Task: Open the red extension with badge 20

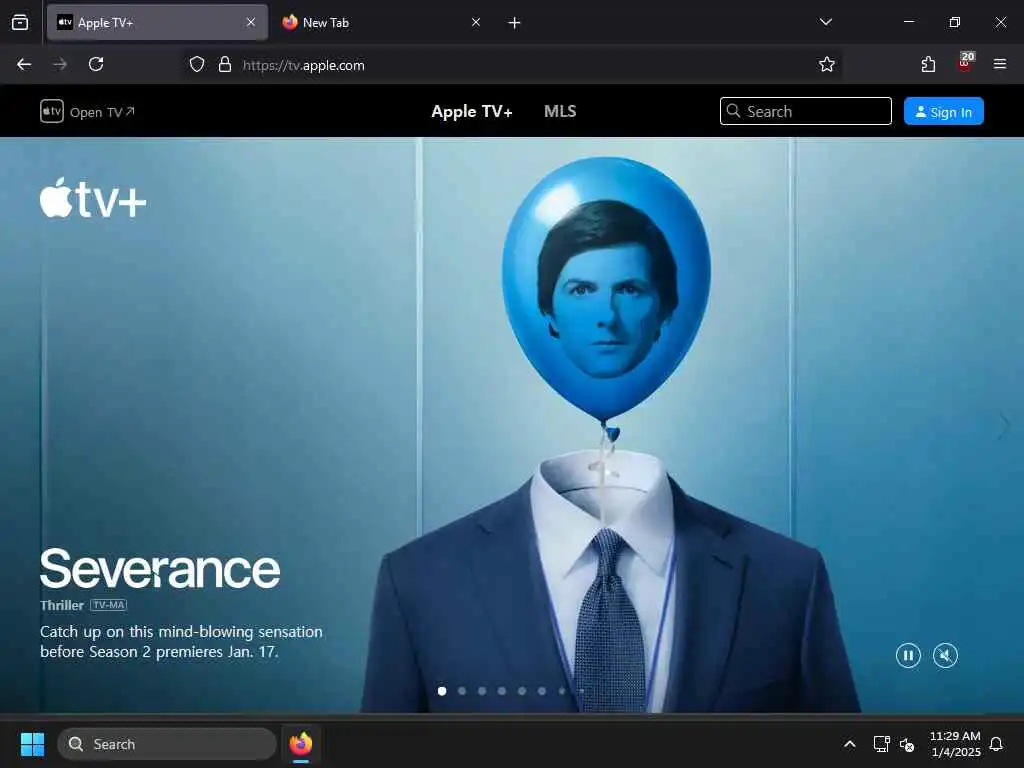Action: pos(965,63)
